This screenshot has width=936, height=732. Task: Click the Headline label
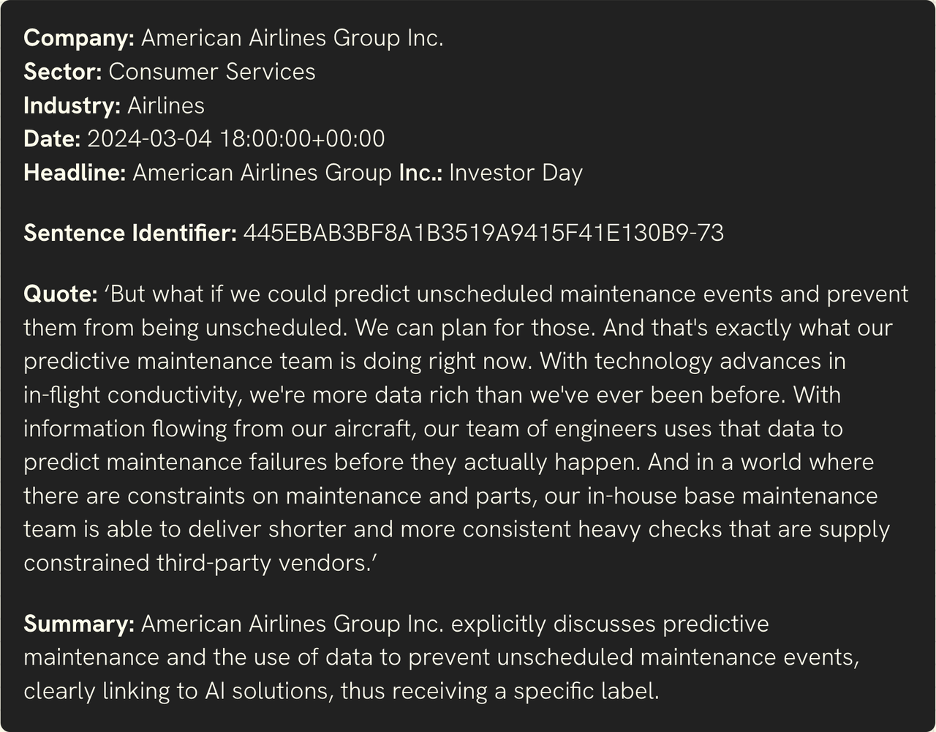coord(75,173)
